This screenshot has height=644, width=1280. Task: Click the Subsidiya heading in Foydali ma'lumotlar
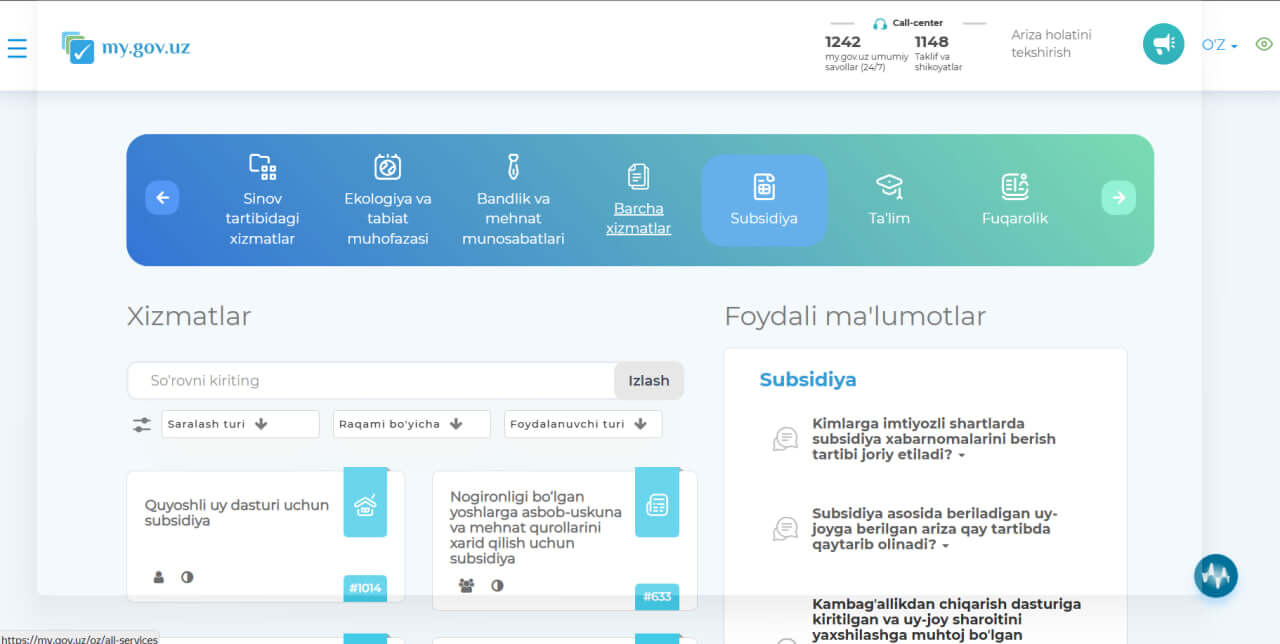808,380
